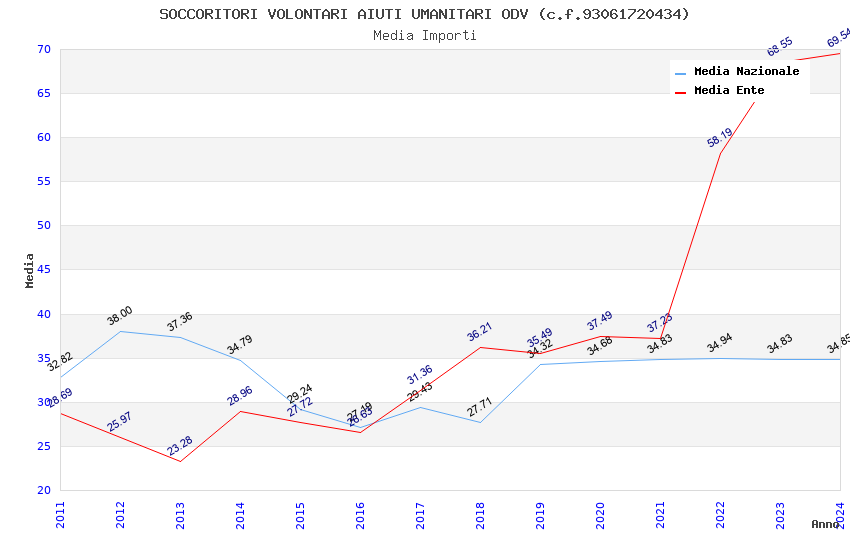Image resolution: width=850 pixels, height=550 pixels.
Task: Click the 36.21 data label for 2018
Action: pos(479,332)
